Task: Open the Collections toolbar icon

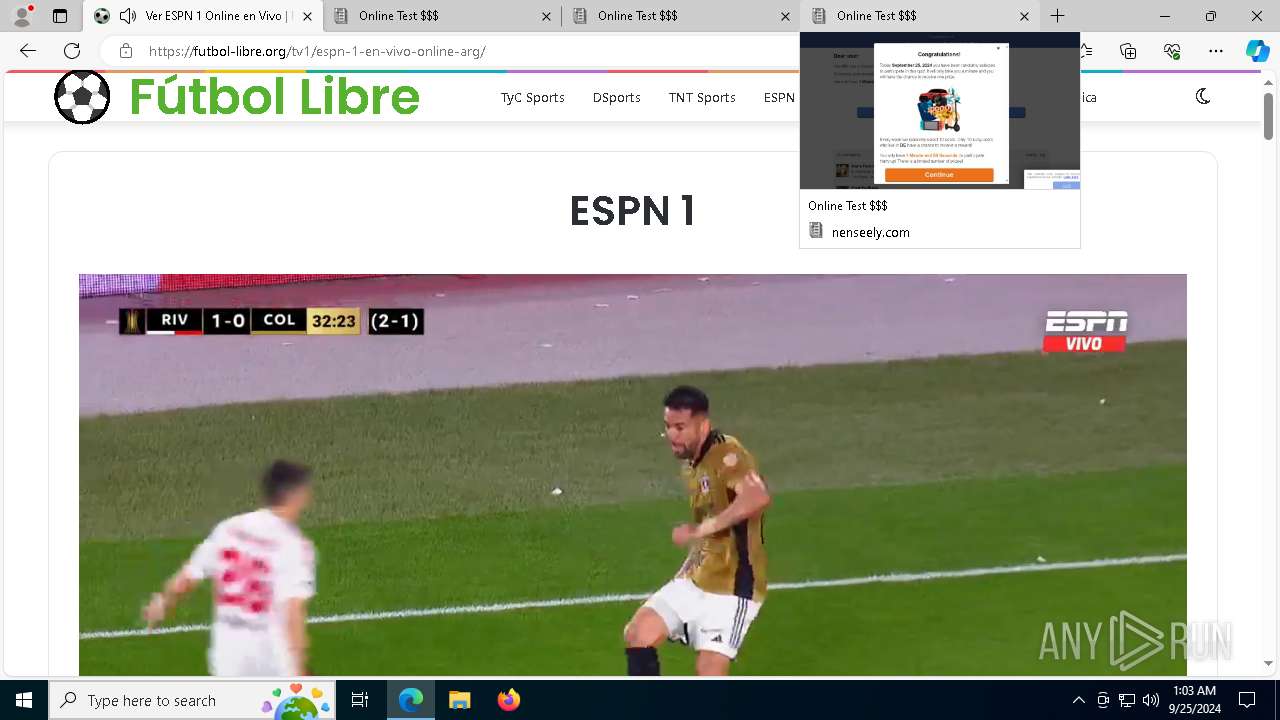Action: 1128,51
